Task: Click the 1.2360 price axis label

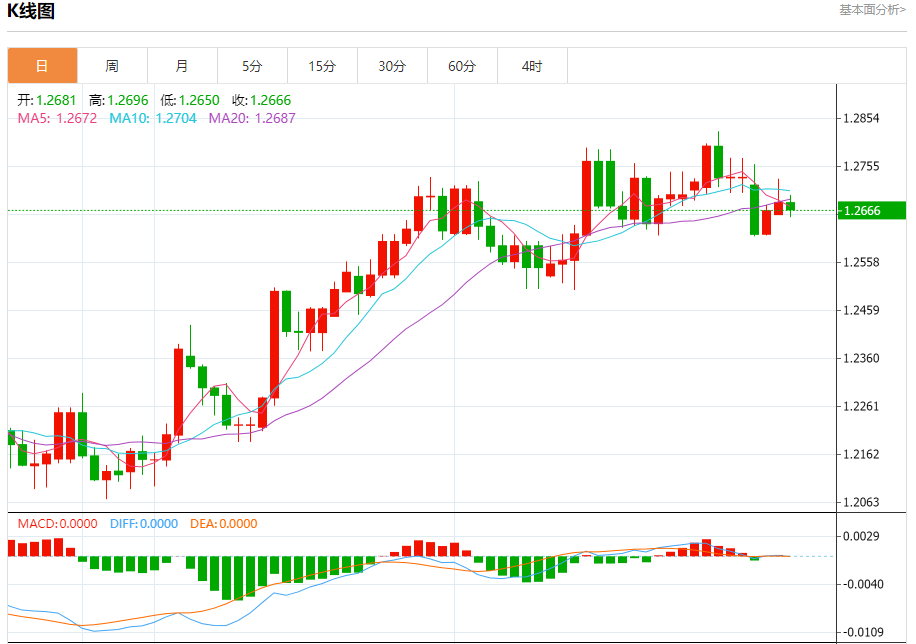Action: click(861, 358)
